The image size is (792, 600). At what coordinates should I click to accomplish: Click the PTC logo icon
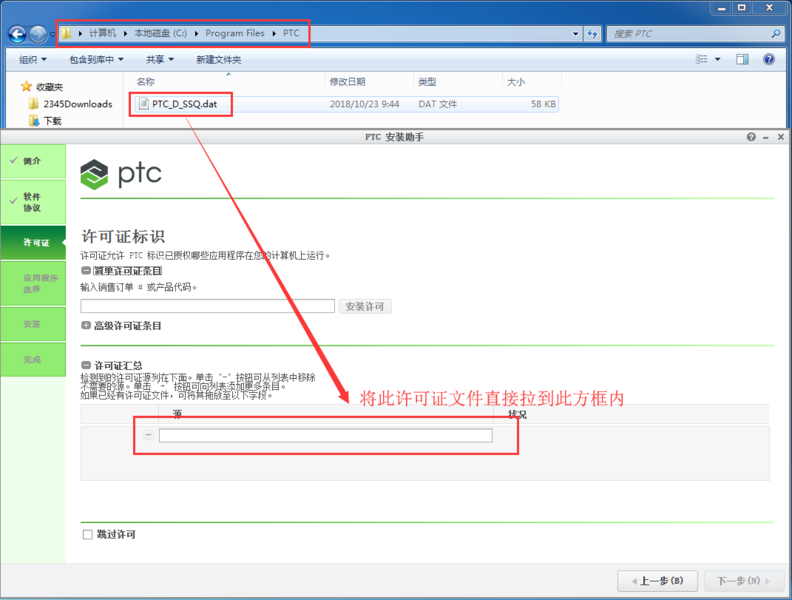pos(94,174)
